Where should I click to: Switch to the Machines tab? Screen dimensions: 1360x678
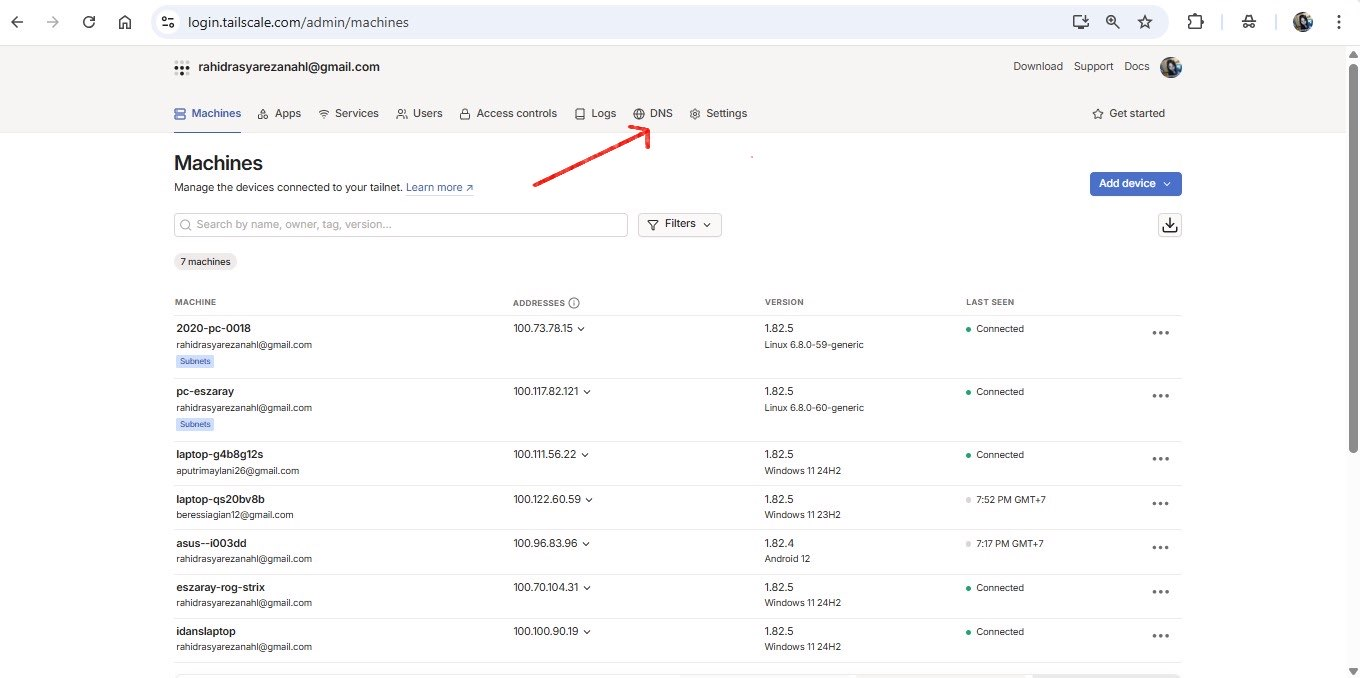tap(208, 114)
